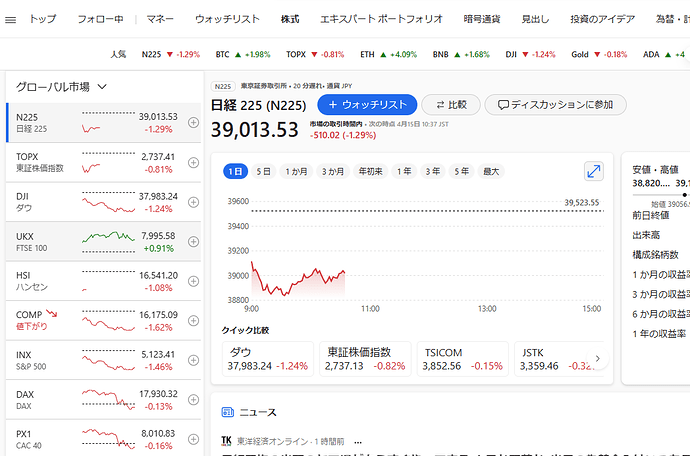Select the 5日 chart range
690x456 pixels.
coord(263,171)
